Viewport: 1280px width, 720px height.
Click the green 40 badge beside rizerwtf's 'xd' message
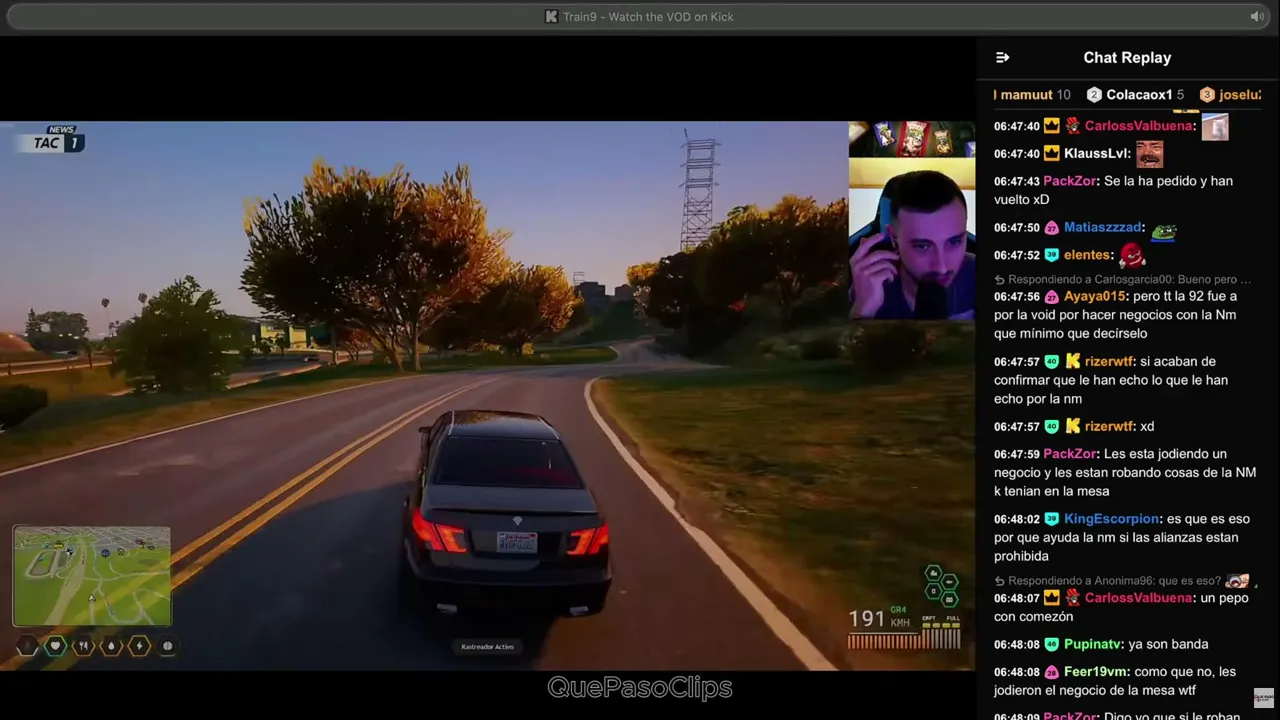(1051, 427)
